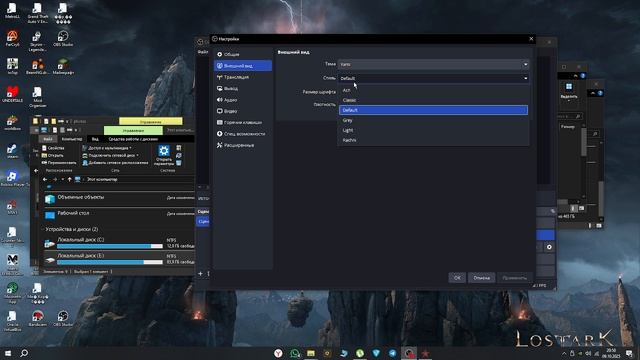640x360 pixels.
Task: Open the Майнкрафт desktop shortcut
Action: [x=63, y=66]
